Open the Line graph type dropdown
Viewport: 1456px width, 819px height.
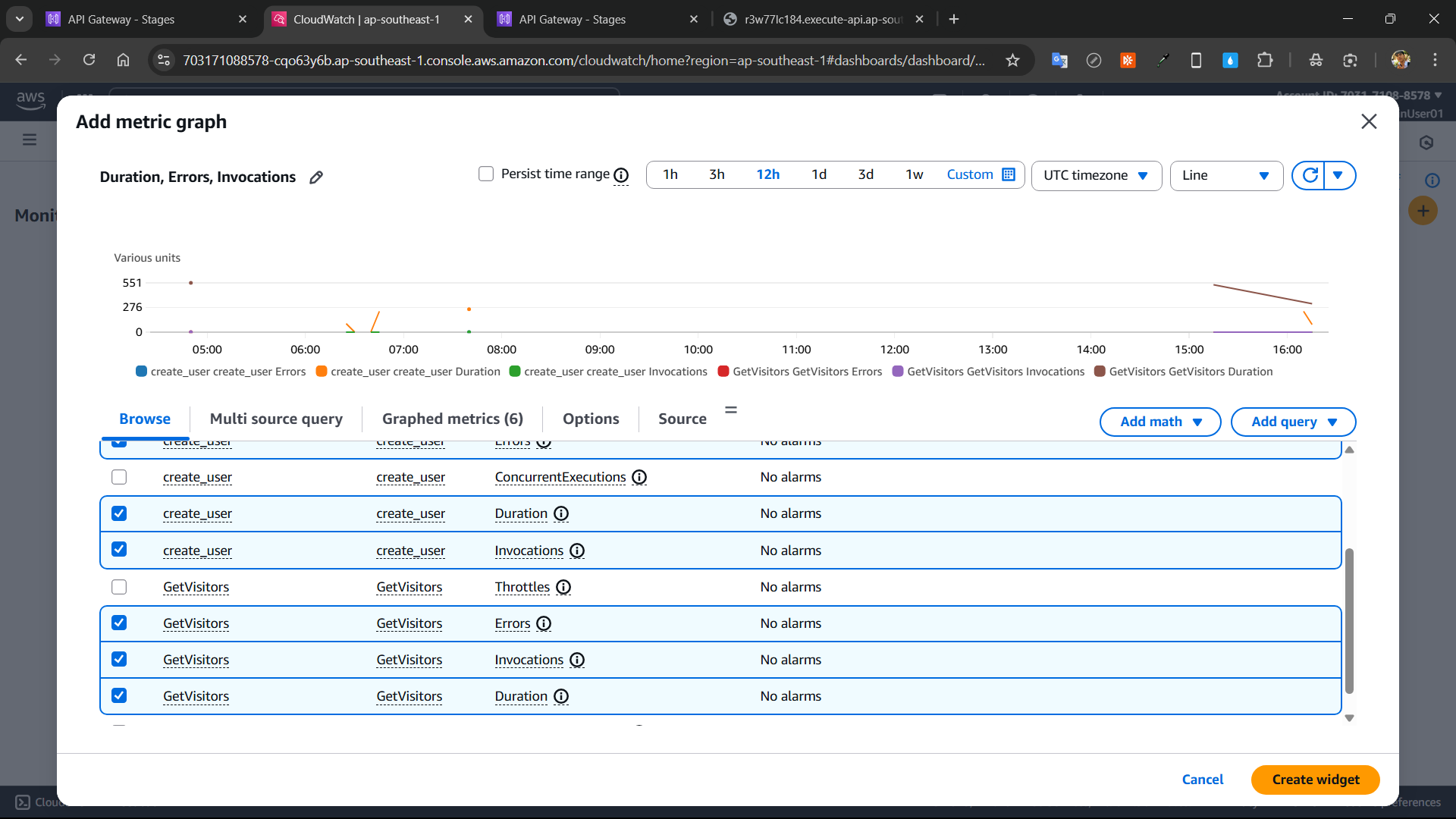[x=1226, y=175]
